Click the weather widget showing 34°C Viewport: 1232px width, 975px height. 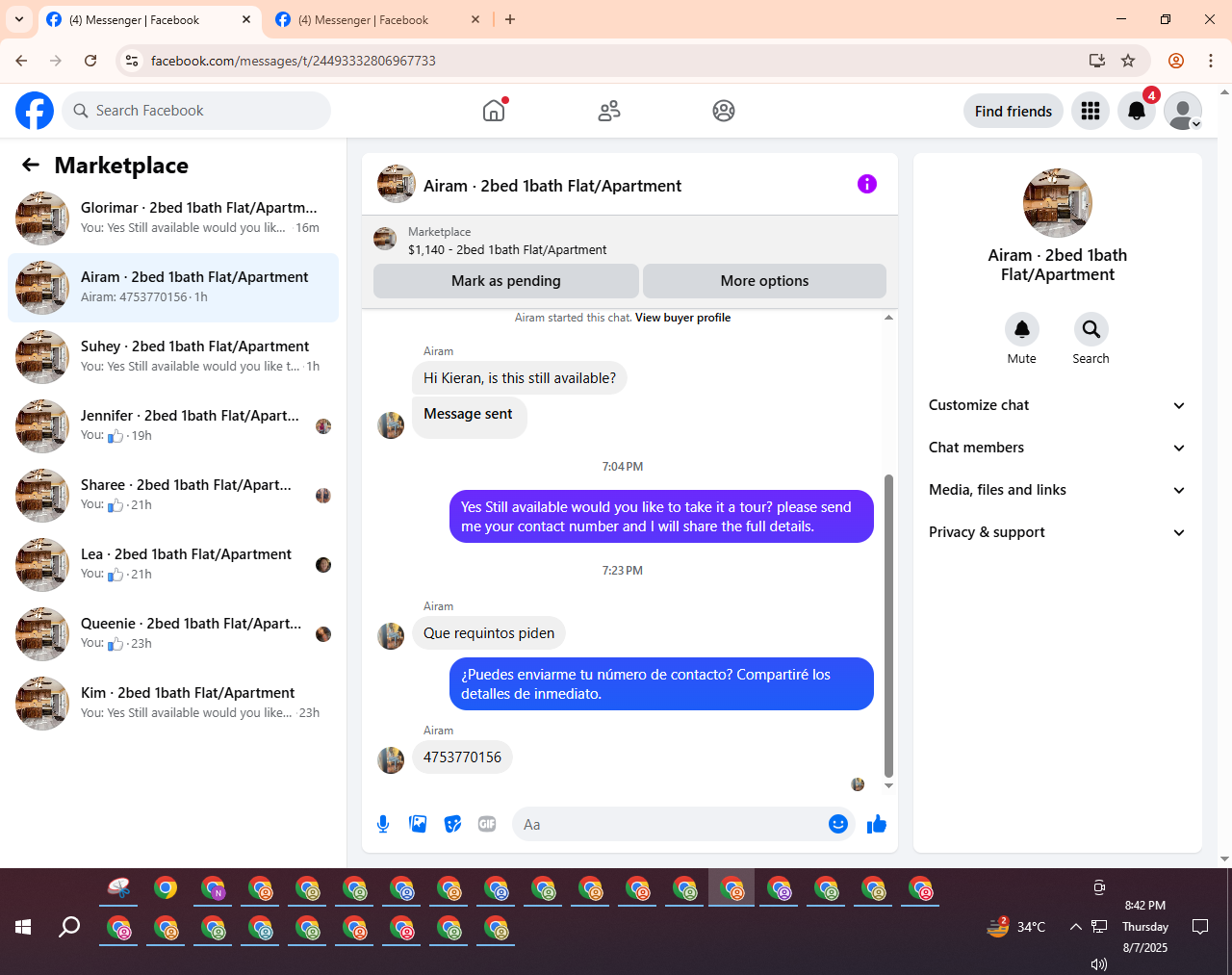[1016, 927]
